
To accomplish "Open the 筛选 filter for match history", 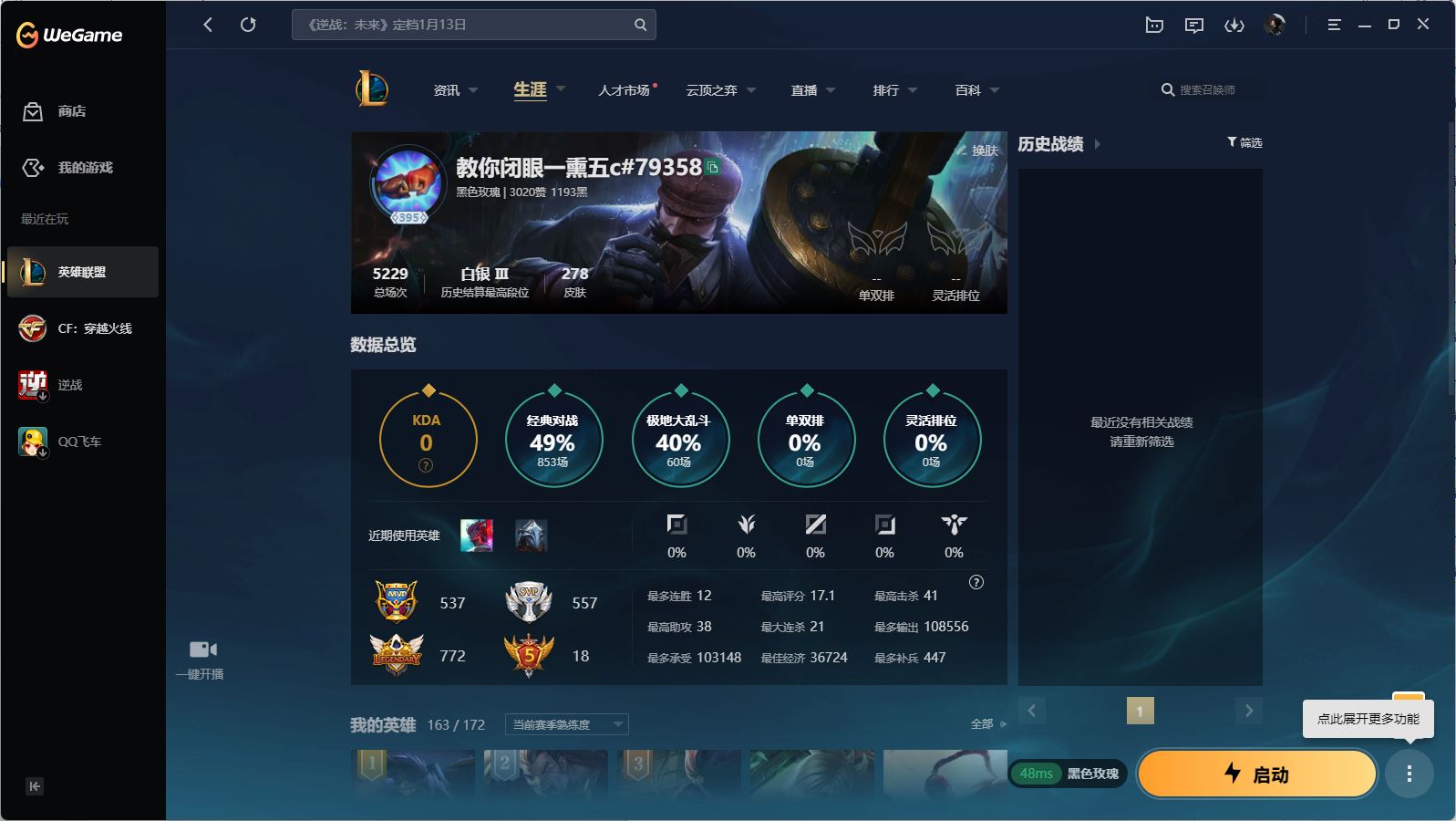I will [1244, 142].
